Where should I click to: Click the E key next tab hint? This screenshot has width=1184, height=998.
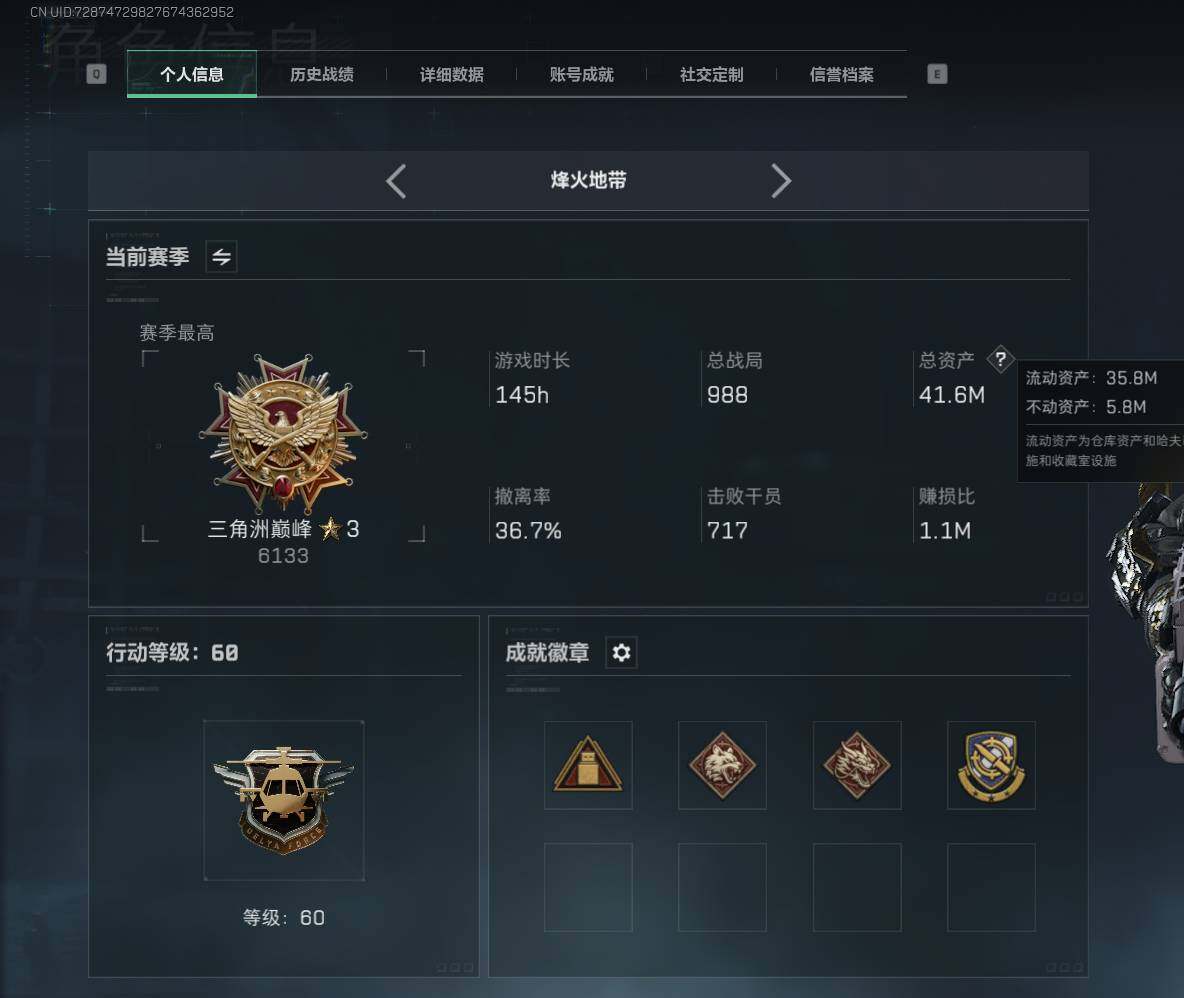pyautogui.click(x=937, y=74)
